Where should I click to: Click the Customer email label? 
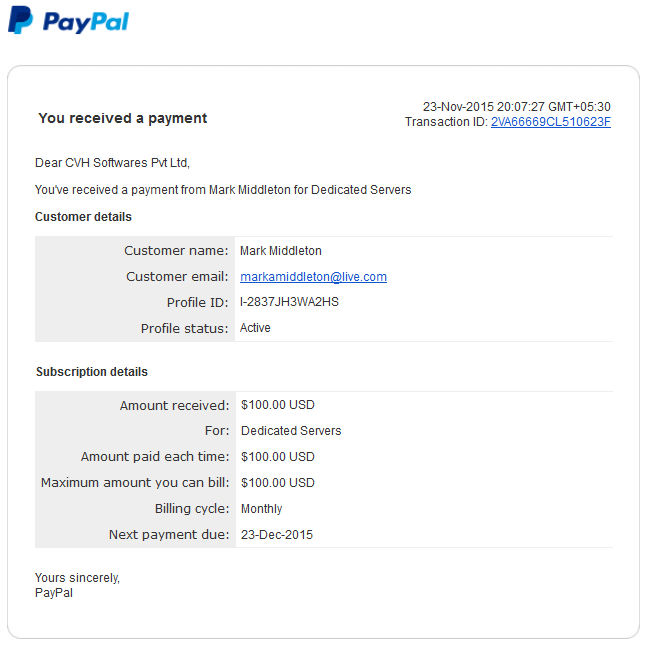pyautogui.click(x=177, y=277)
